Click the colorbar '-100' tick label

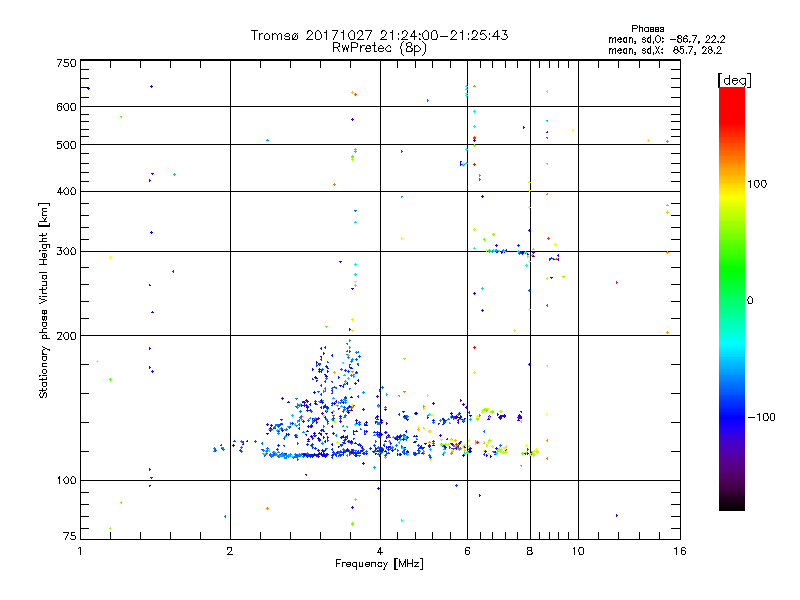(x=762, y=417)
